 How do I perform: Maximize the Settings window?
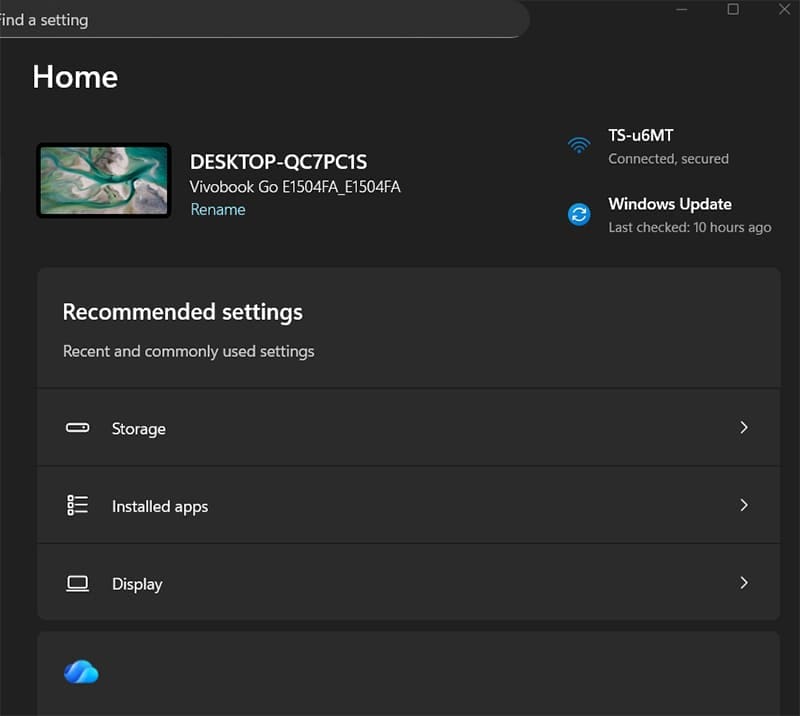tap(733, 9)
